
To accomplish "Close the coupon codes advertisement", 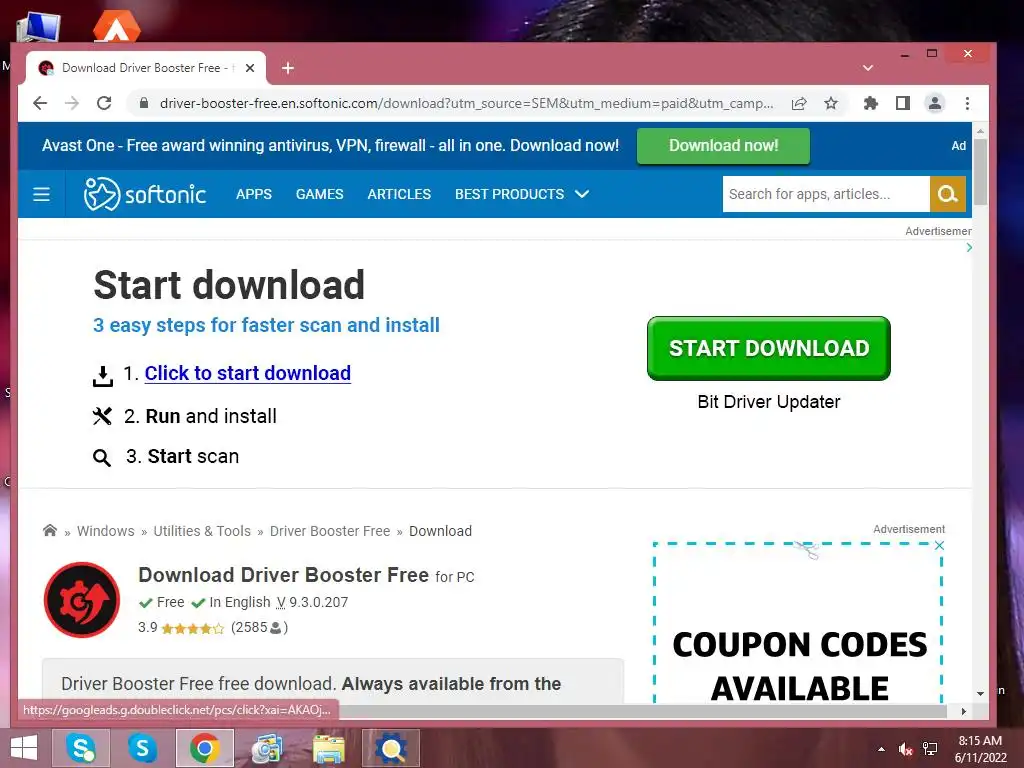I will click(x=939, y=545).
